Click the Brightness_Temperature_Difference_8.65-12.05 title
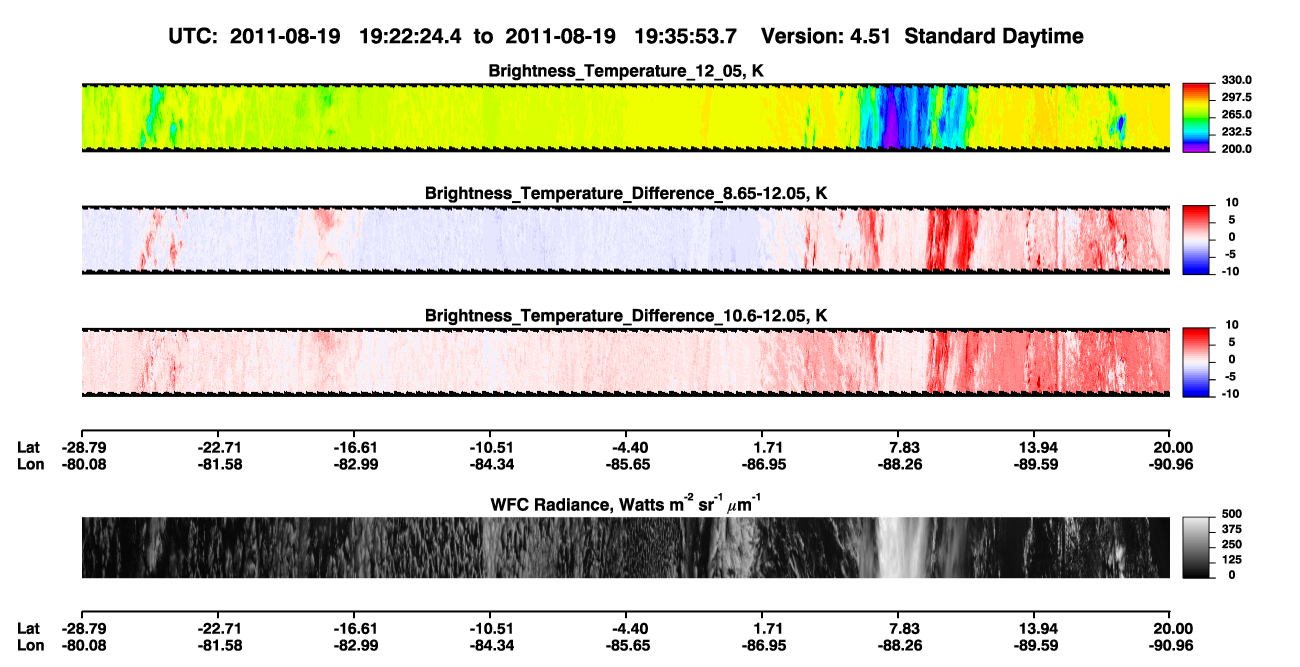1300x667 pixels. click(x=626, y=193)
